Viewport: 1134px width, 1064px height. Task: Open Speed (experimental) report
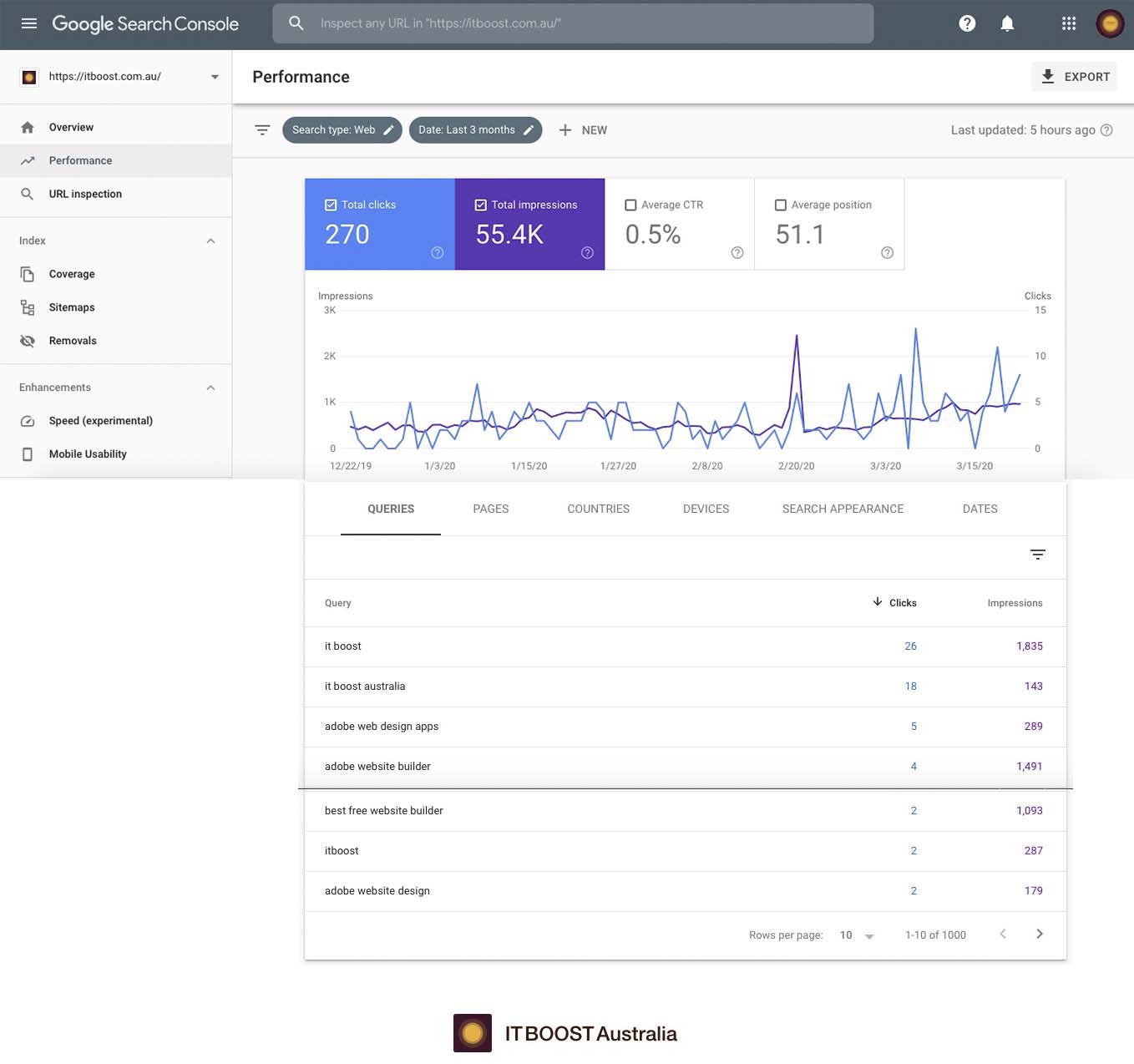point(100,420)
